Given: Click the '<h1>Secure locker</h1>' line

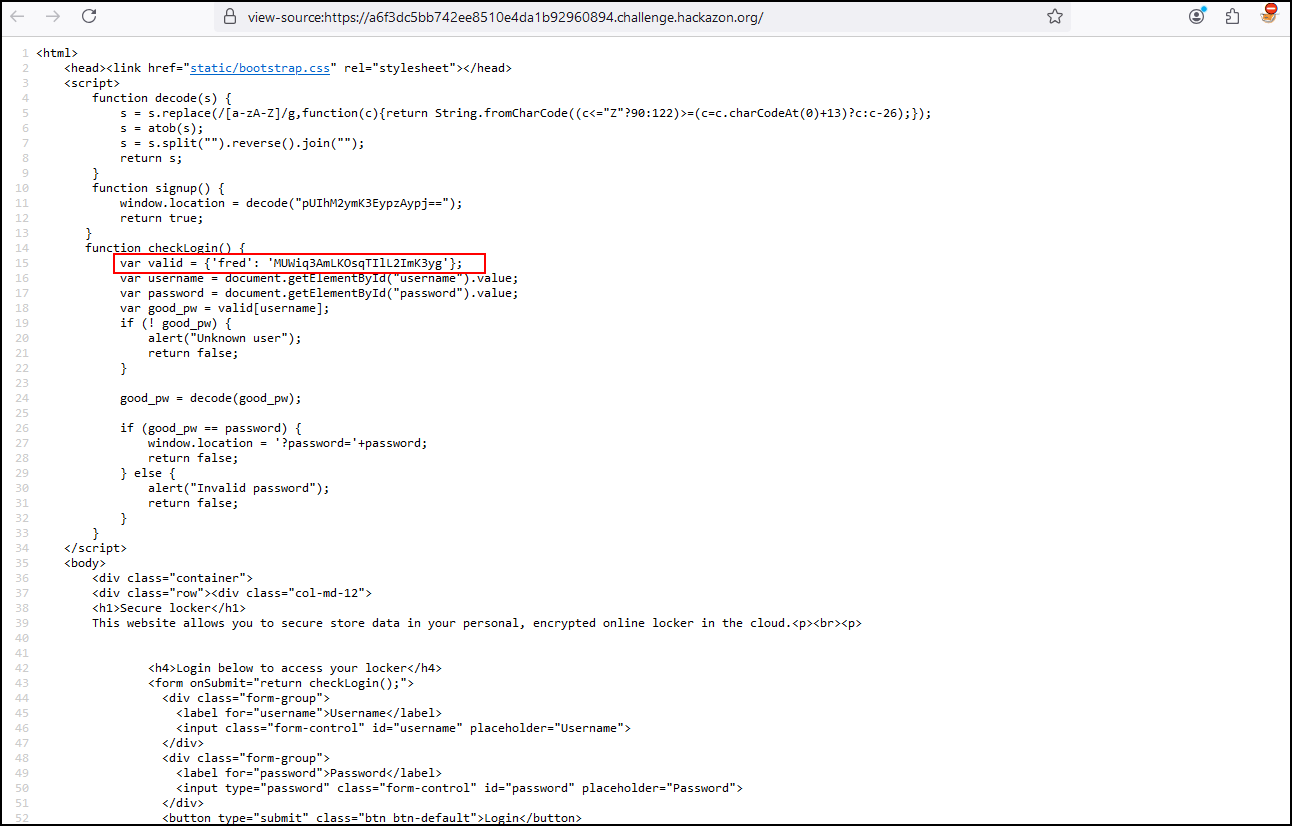Looking at the screenshot, I should pyautogui.click(x=169, y=608).
